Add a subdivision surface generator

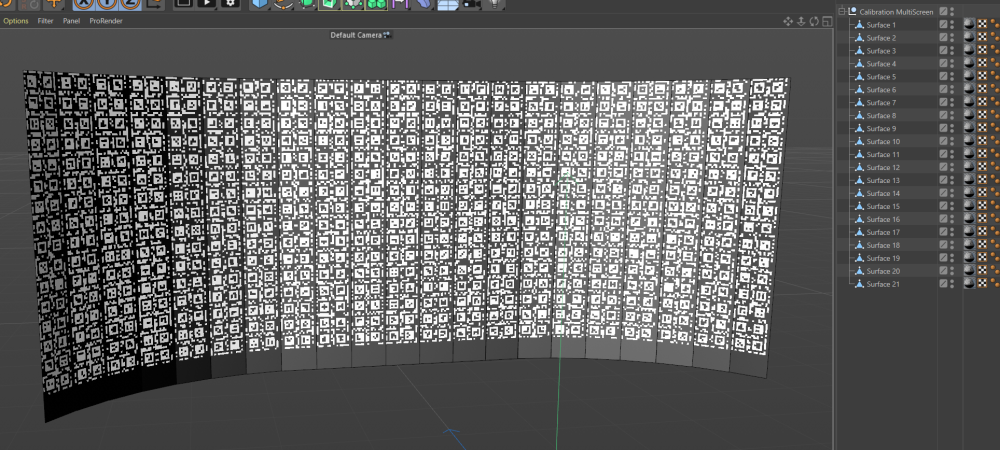[x=307, y=3]
